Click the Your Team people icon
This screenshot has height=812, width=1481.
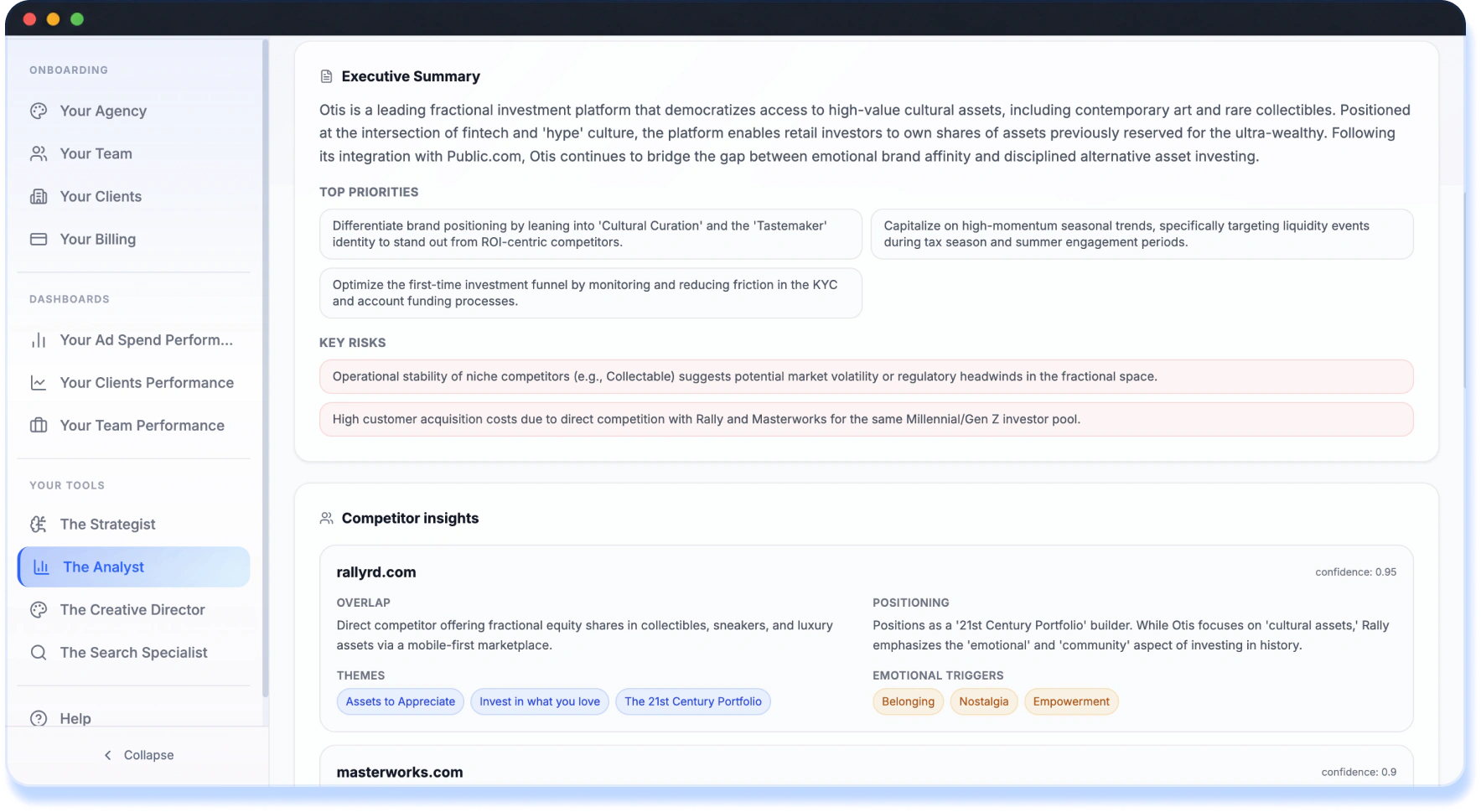39,153
